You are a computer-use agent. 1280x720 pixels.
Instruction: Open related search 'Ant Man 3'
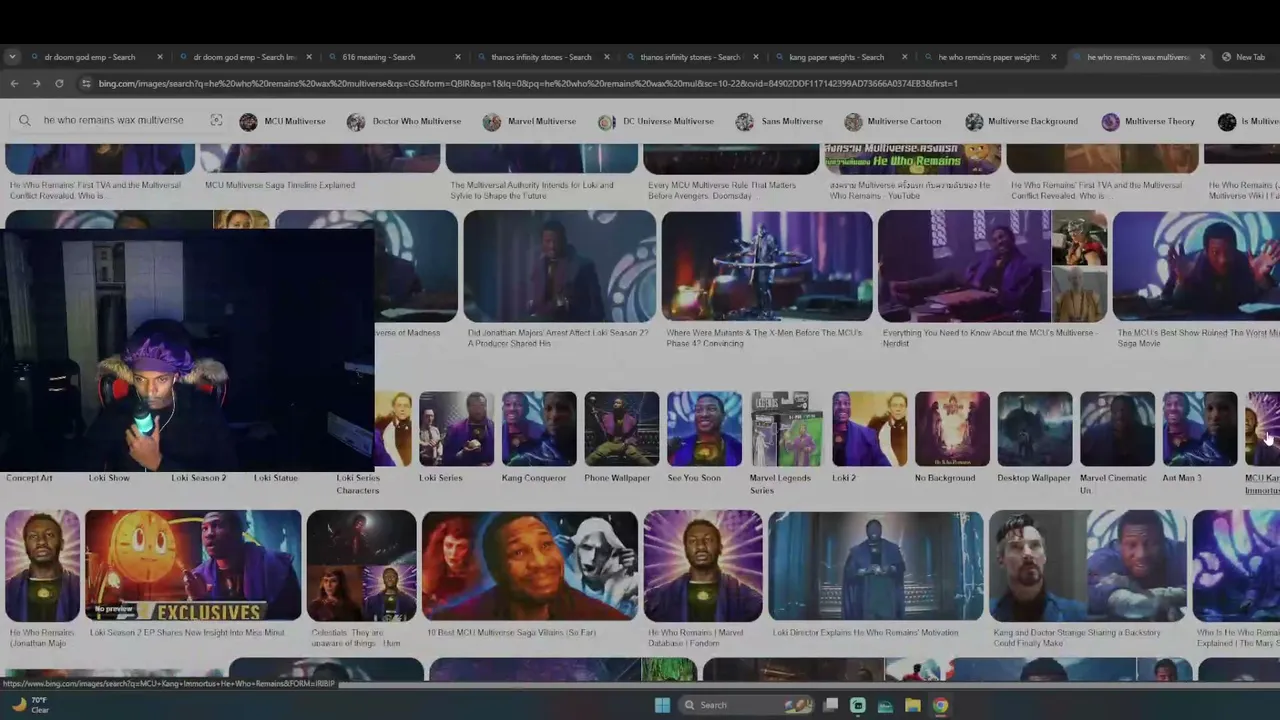point(1199,437)
